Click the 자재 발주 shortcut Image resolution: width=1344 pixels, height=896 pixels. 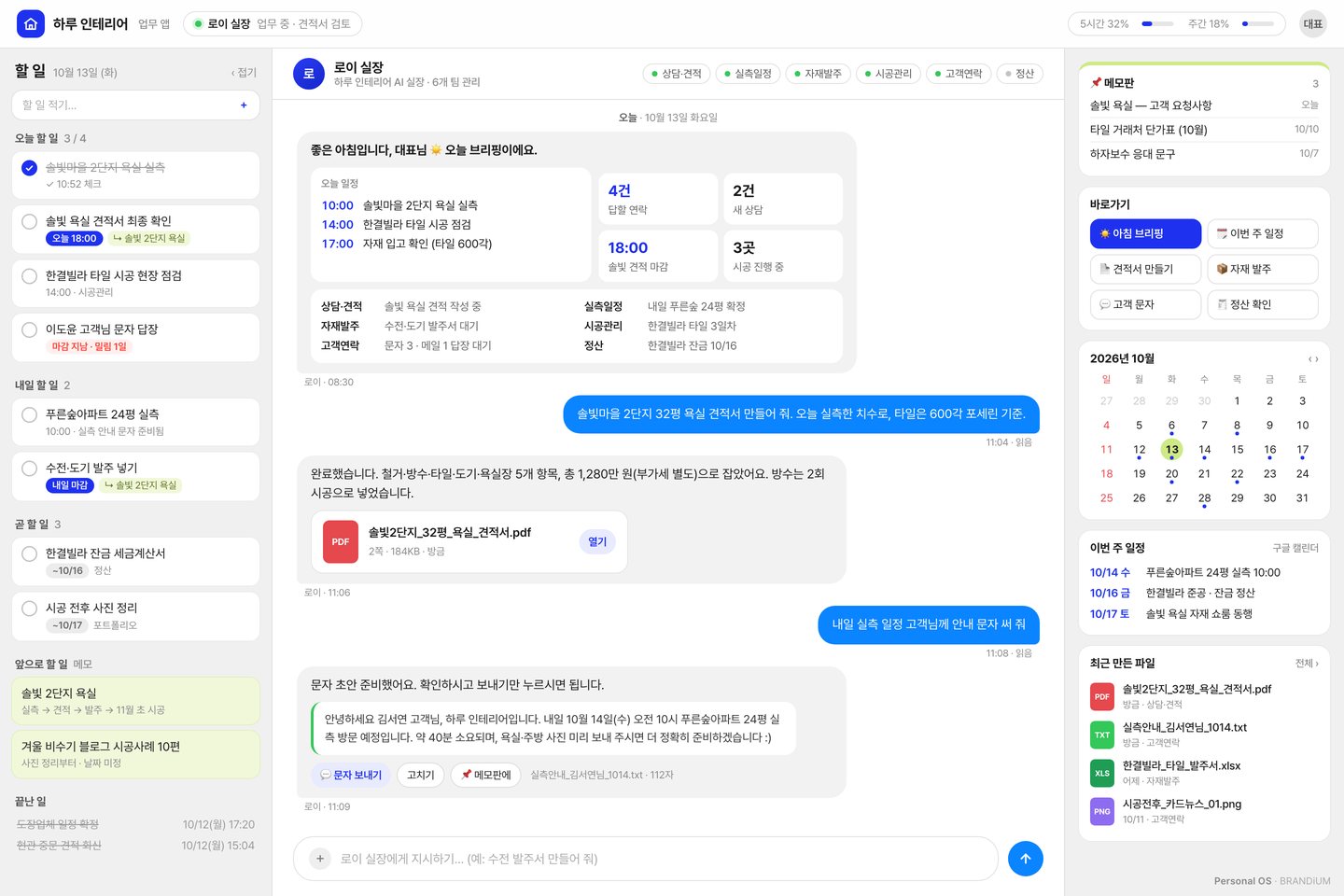[1263, 270]
